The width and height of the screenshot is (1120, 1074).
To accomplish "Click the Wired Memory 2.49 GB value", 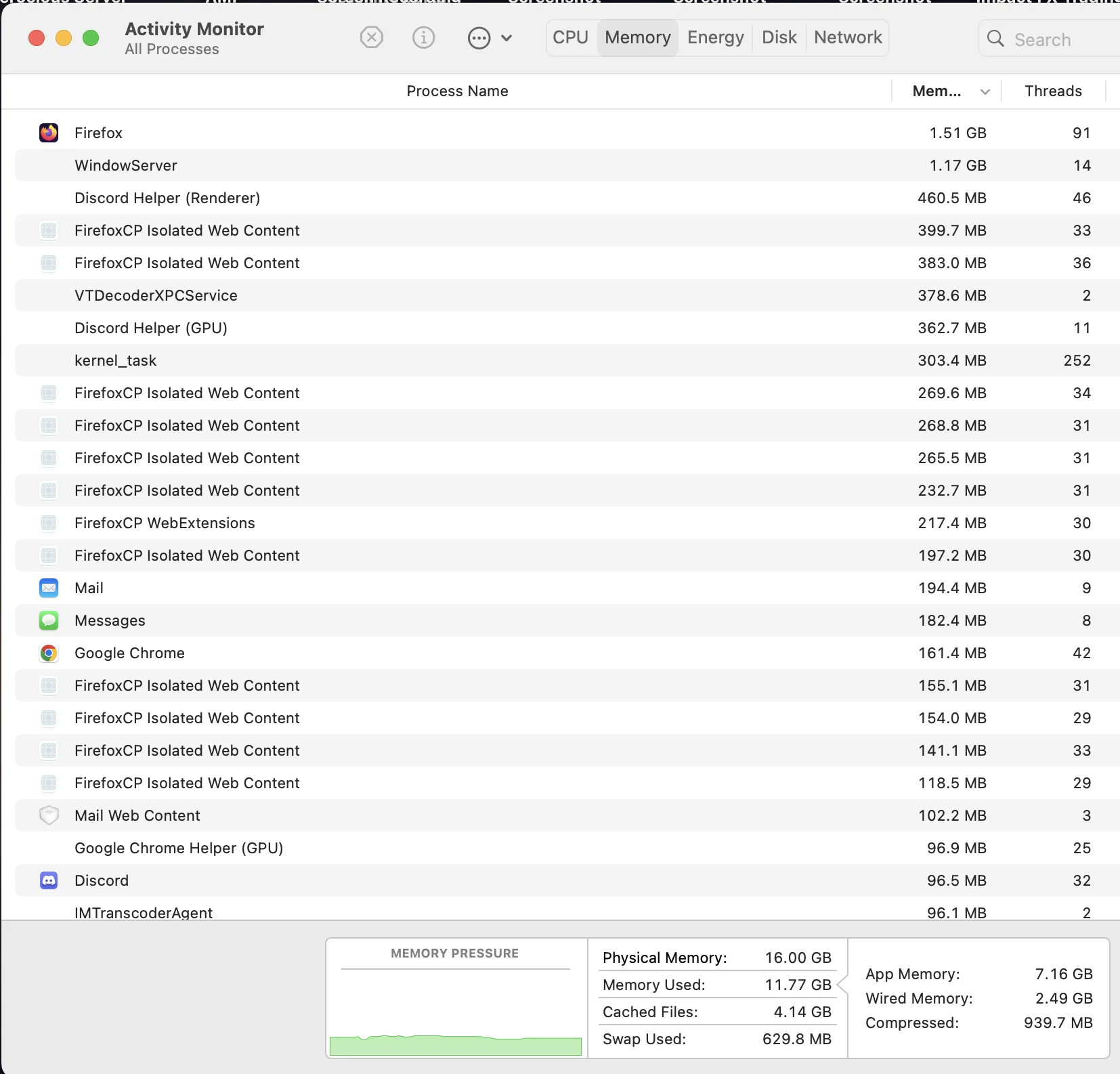I will click(1064, 998).
